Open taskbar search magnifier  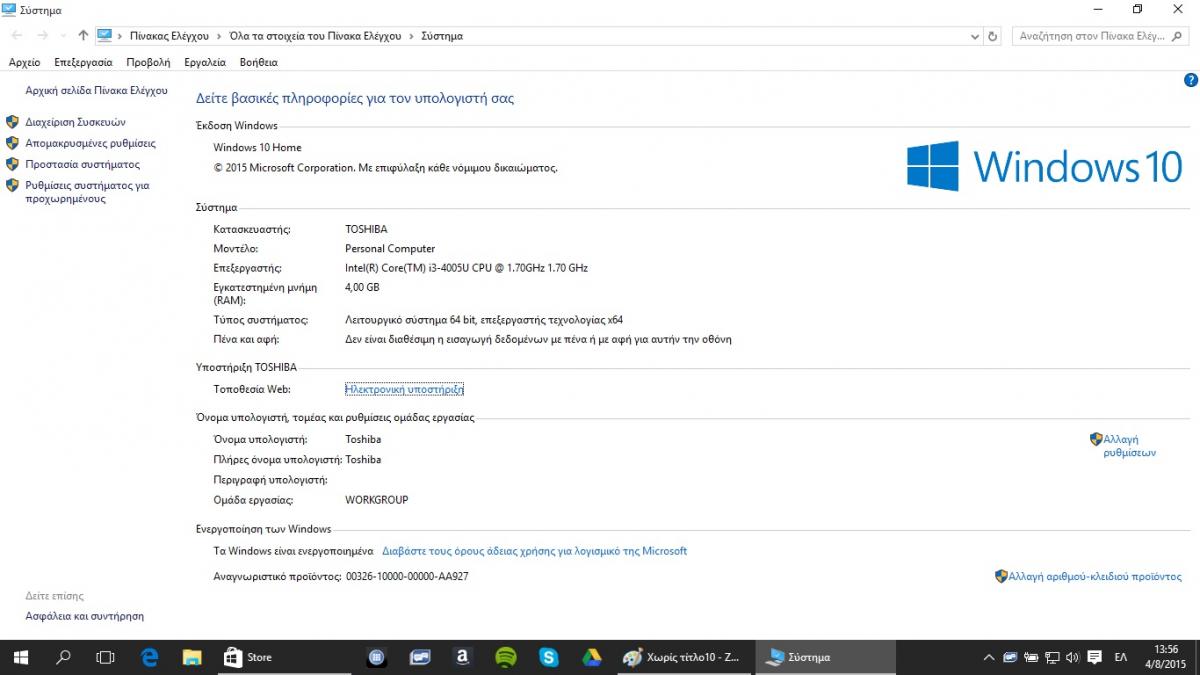point(63,657)
